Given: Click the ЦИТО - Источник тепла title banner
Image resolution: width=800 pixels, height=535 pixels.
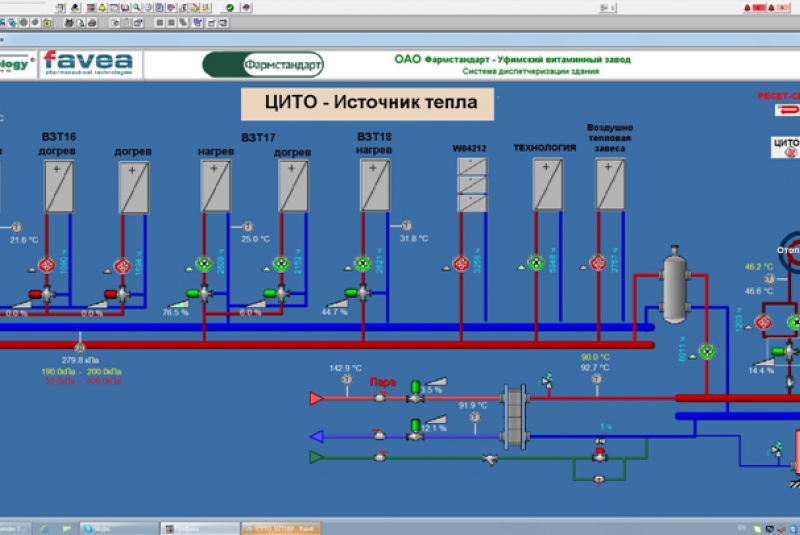Looking at the screenshot, I should (x=367, y=104).
